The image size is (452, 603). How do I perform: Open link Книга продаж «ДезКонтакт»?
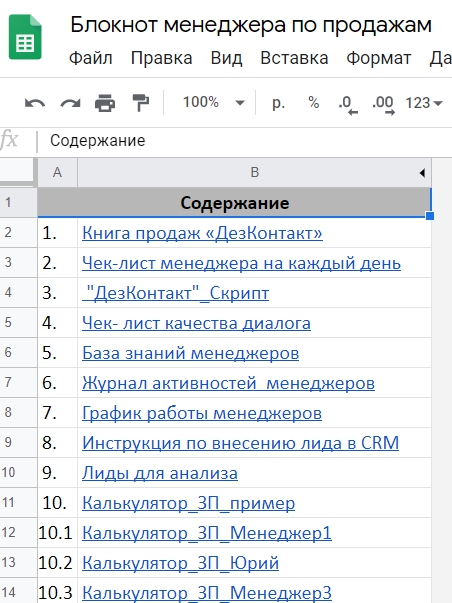(x=202, y=233)
